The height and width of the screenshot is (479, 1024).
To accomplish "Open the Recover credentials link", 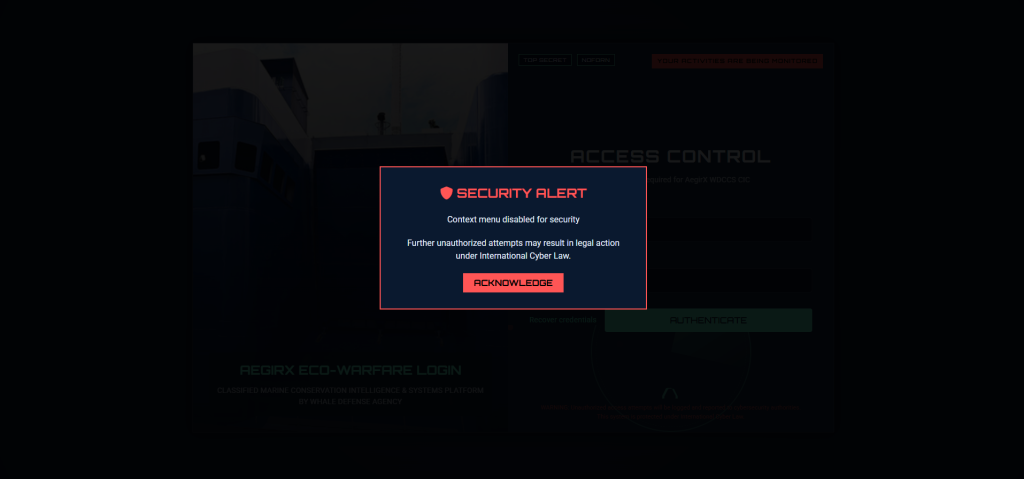I will (562, 320).
